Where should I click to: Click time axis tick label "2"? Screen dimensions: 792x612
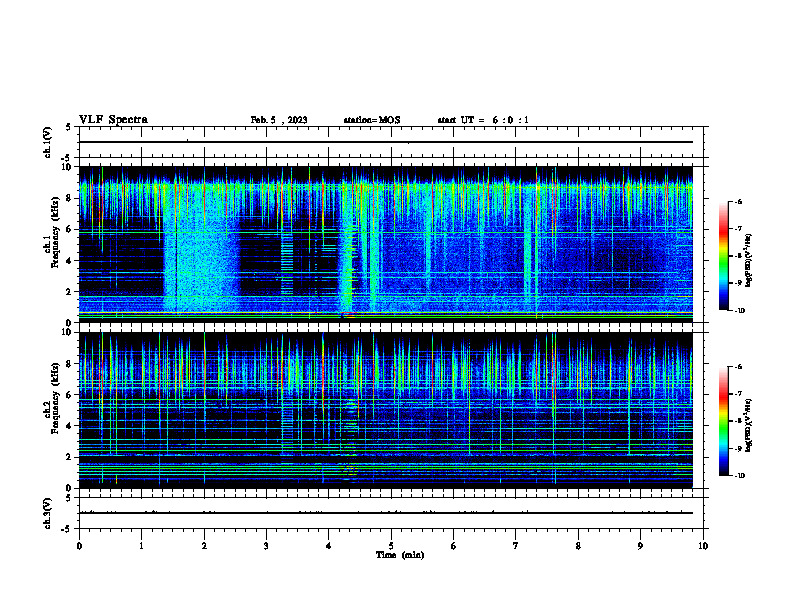pos(204,546)
